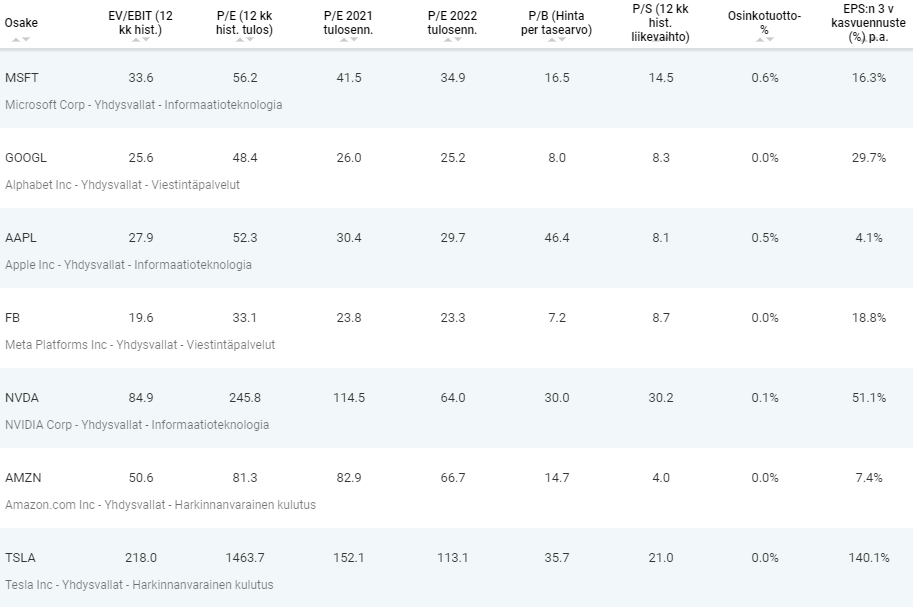Open the GOOGL ticker link
Viewport: 913px width, 607px height.
[26, 157]
